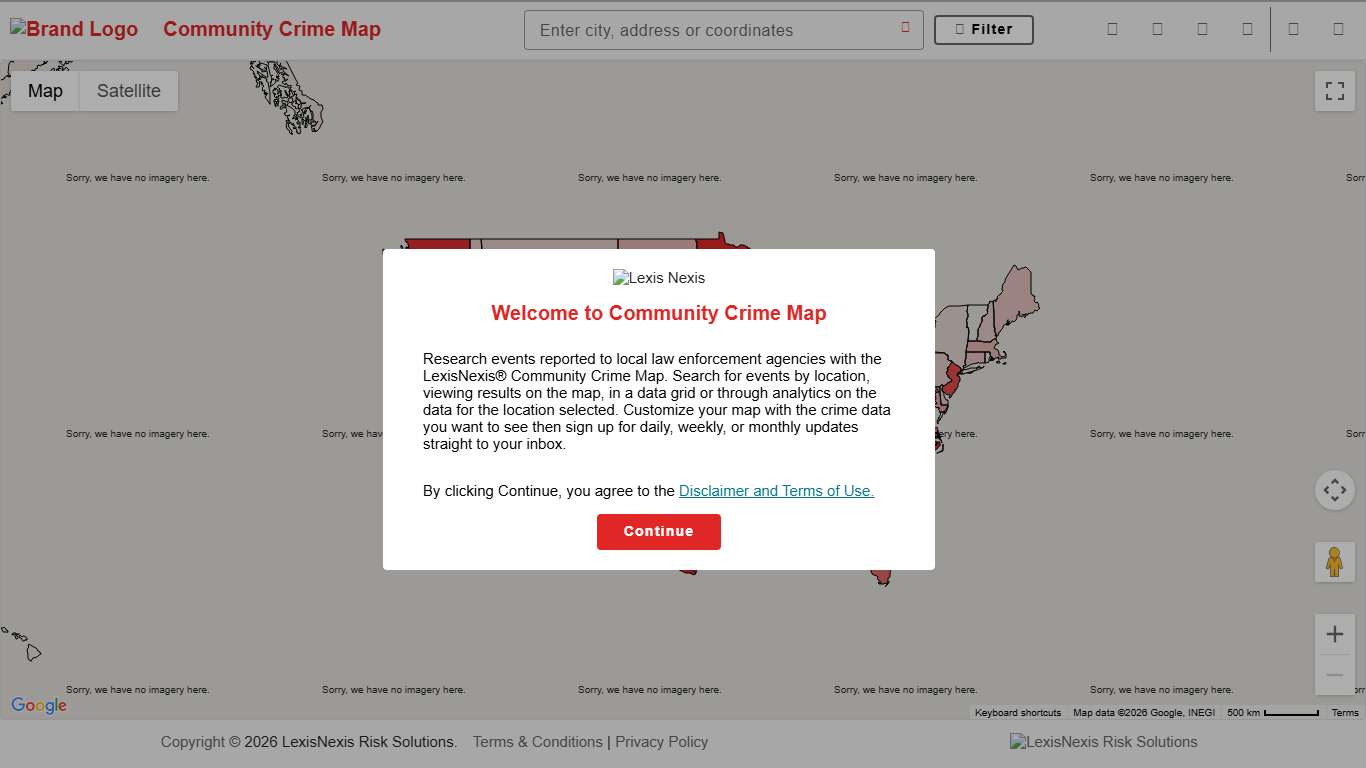Image resolution: width=1366 pixels, height=768 pixels.
Task: Zoom in using the plus icon
Action: (x=1335, y=634)
